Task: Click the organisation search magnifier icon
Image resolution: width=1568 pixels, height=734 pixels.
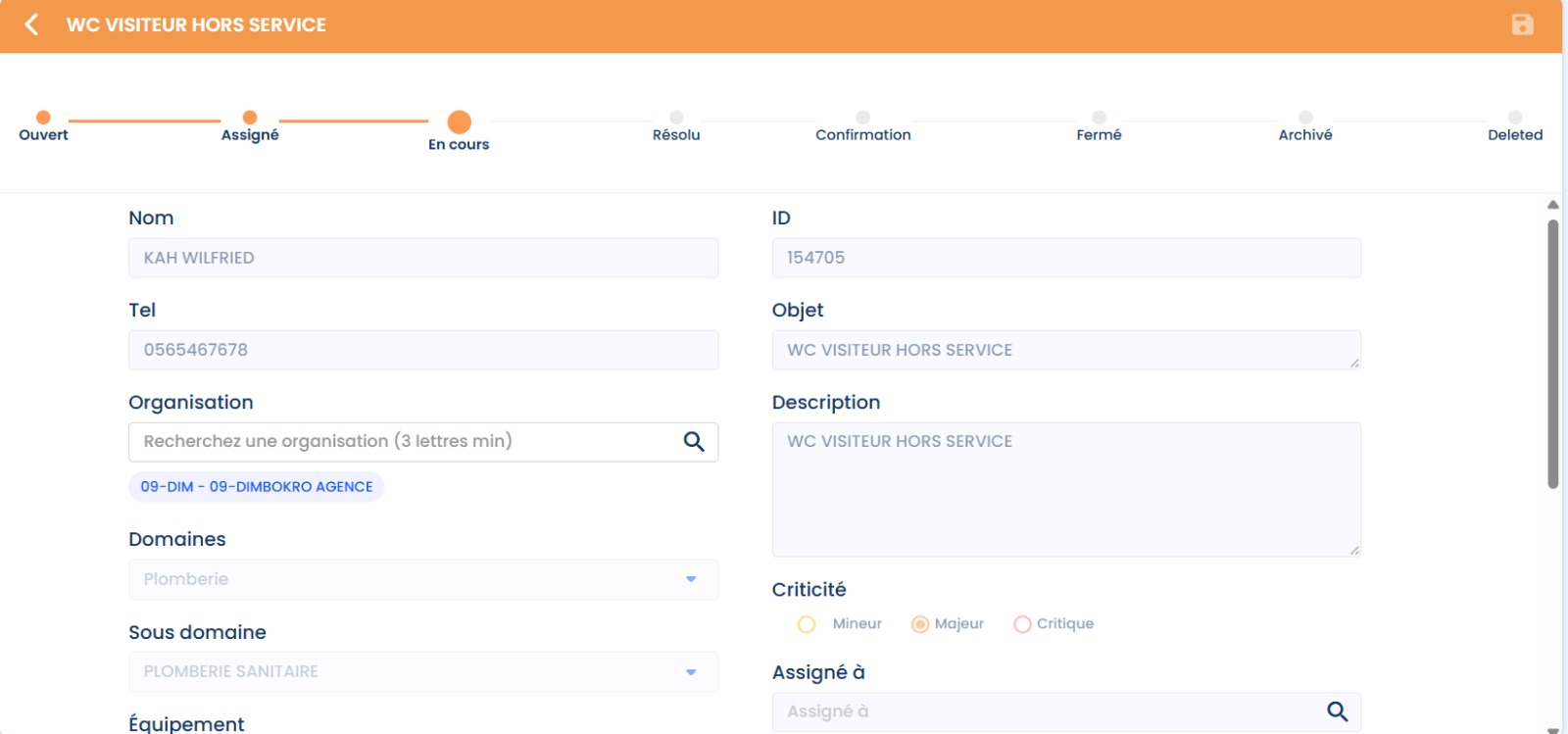Action: pos(694,442)
